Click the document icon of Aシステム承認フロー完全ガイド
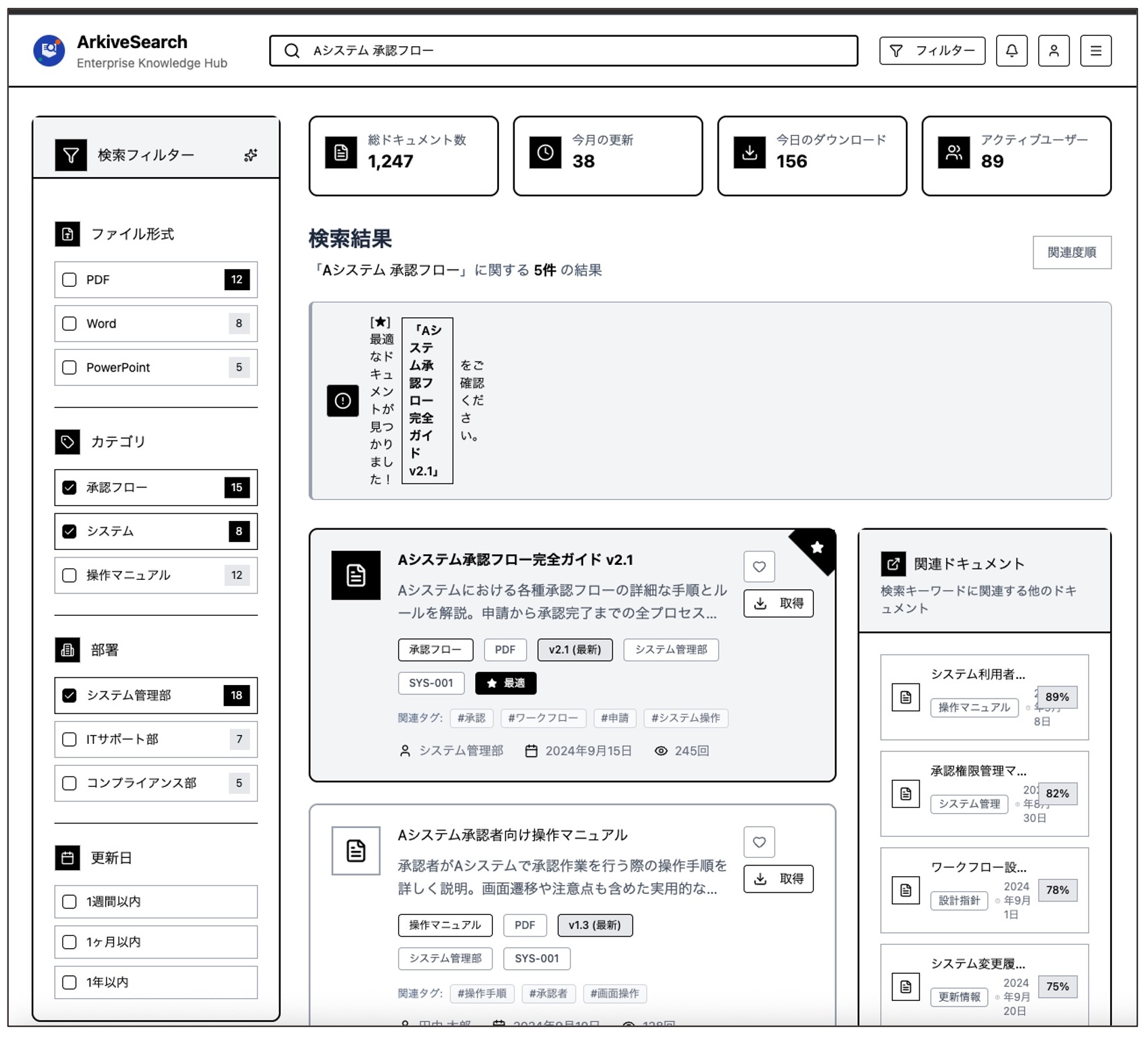The width and height of the screenshot is (1148, 1039). click(x=355, y=576)
